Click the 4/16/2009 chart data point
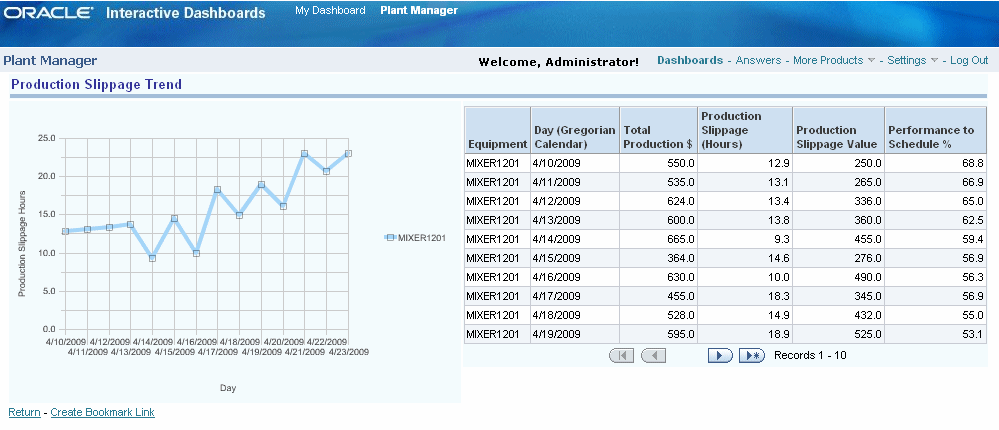The width and height of the screenshot is (999, 430). 196,253
